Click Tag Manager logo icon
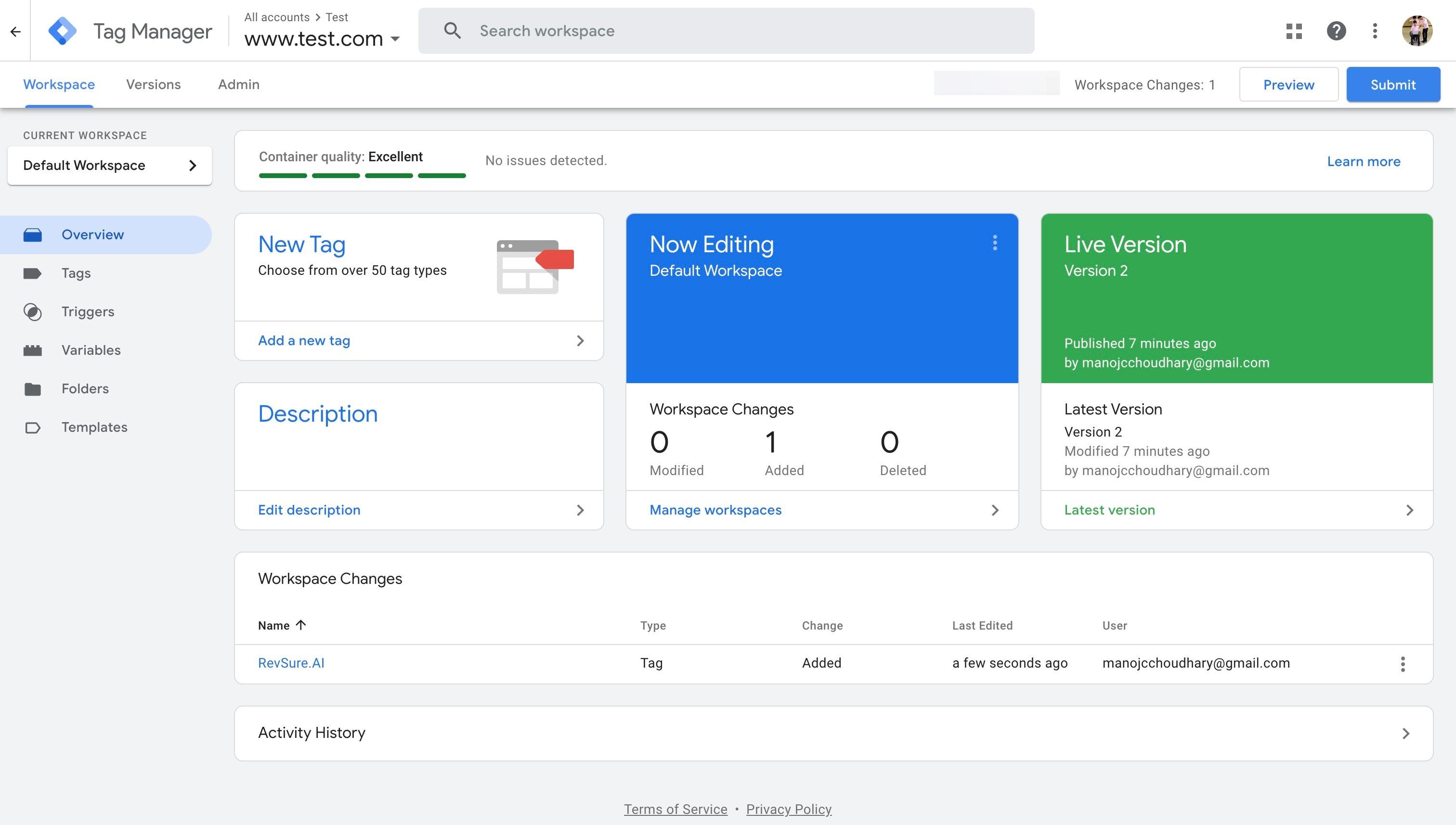Image resolution: width=1456 pixels, height=825 pixels. pos(62,31)
